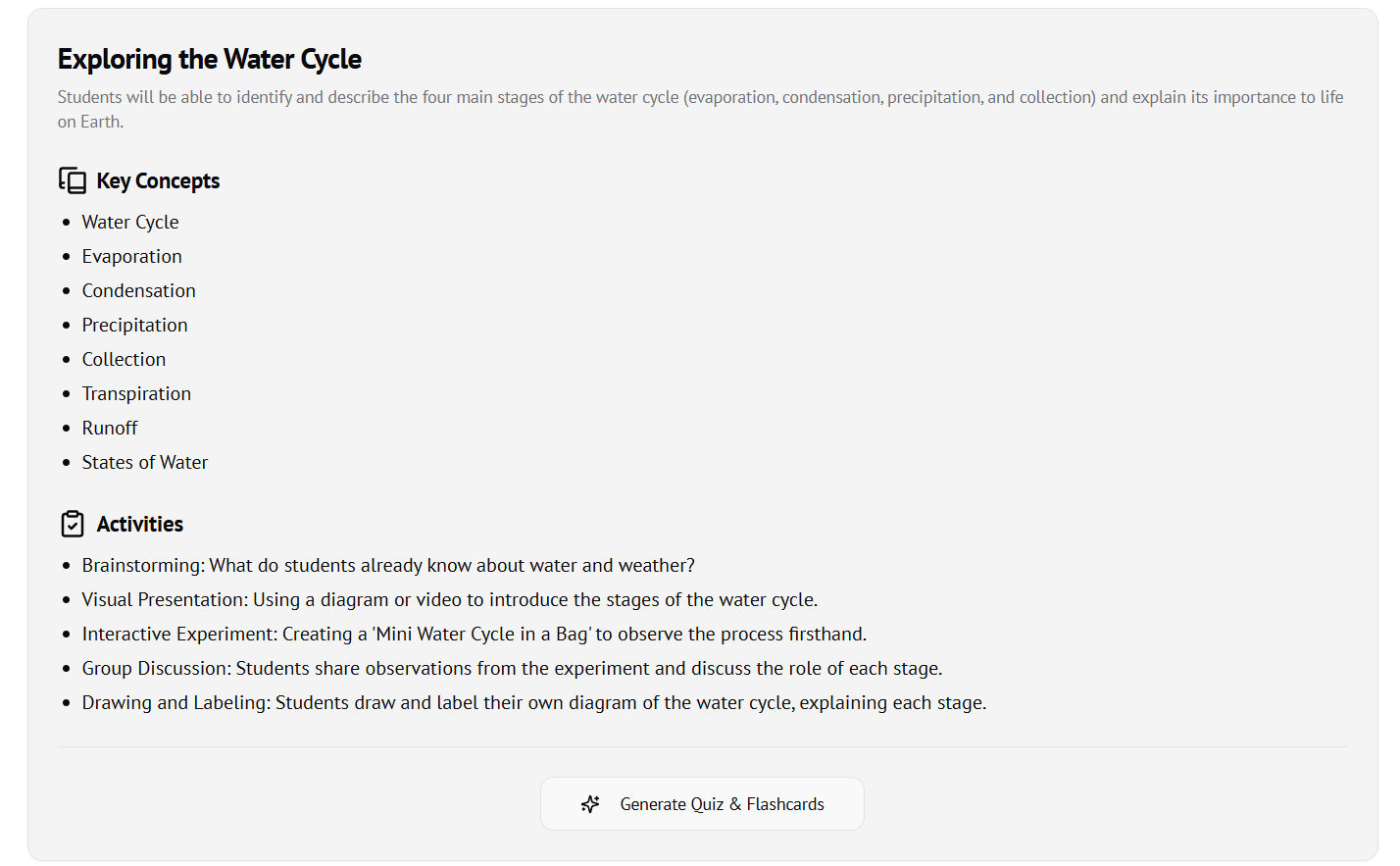The image size is (1400, 866).
Task: Choose the Evaporation list item
Action: pos(132,257)
